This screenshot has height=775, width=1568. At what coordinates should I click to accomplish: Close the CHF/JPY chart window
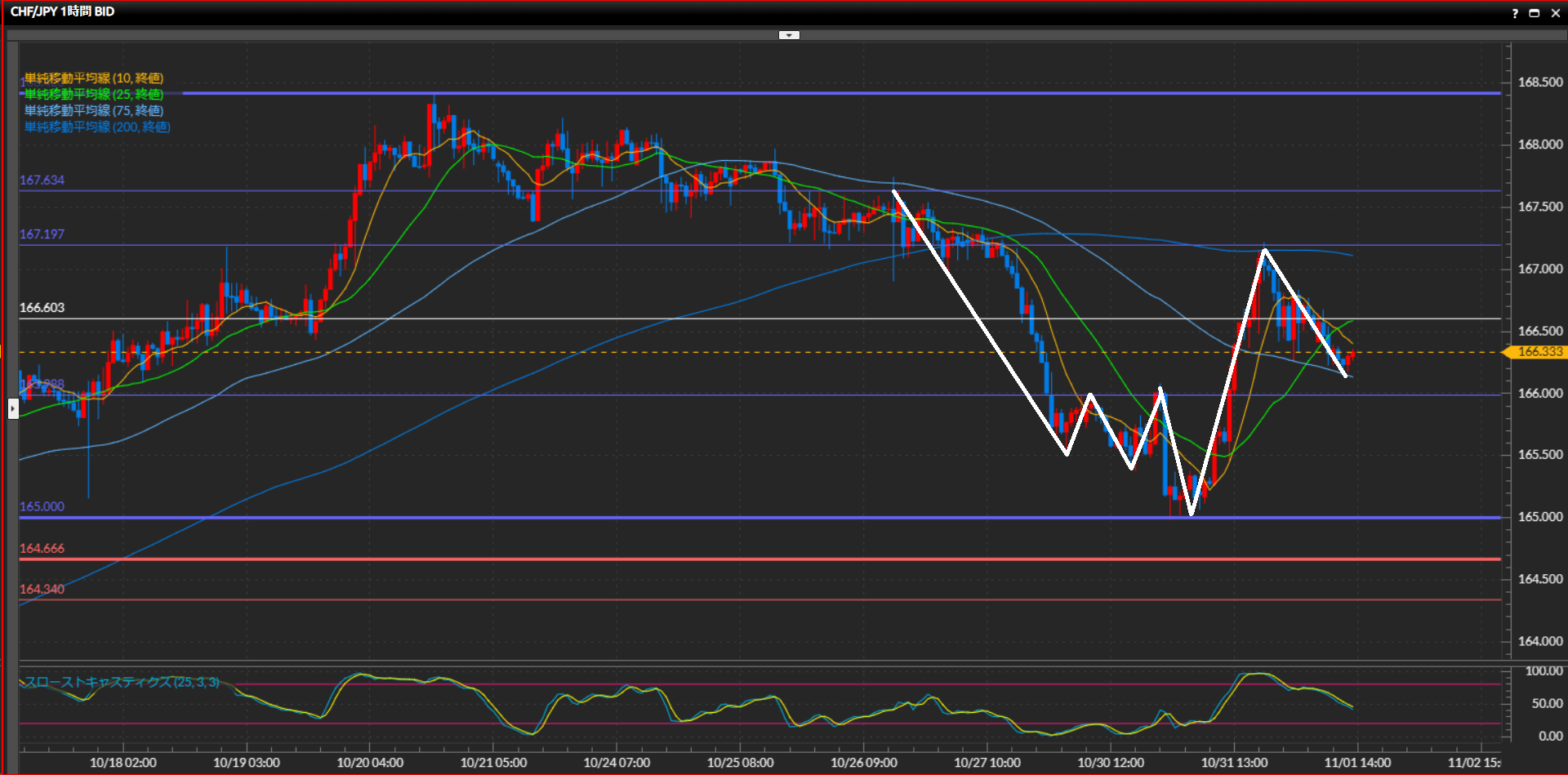coord(1555,13)
